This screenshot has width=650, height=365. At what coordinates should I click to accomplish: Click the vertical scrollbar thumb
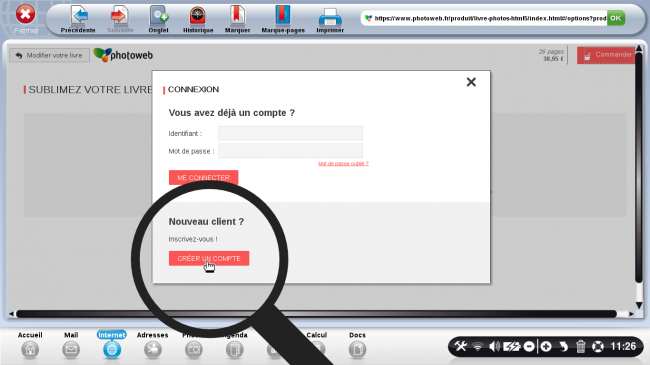639,168
